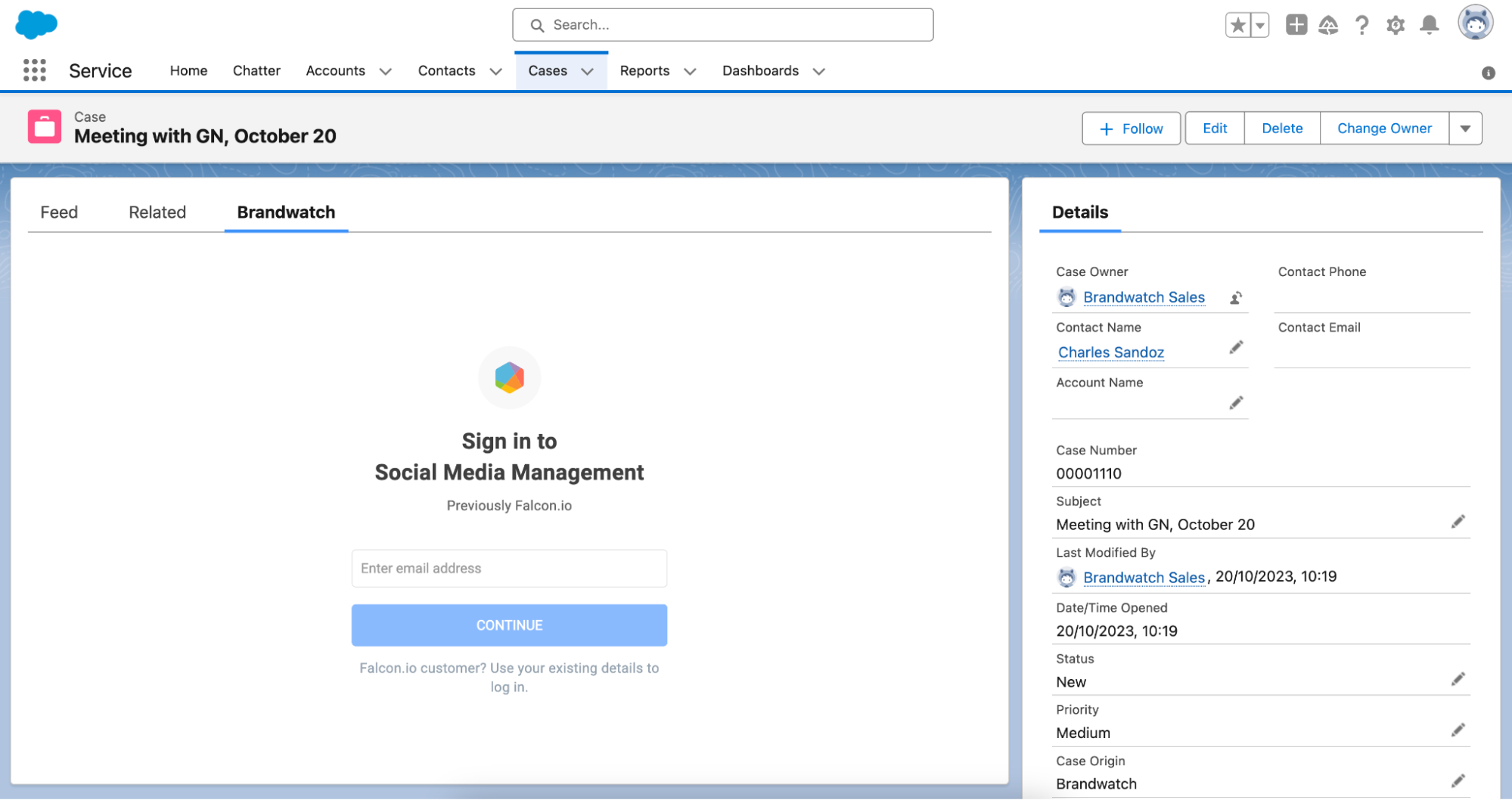
Task: Open the Dashboards tab
Action: tap(760, 71)
